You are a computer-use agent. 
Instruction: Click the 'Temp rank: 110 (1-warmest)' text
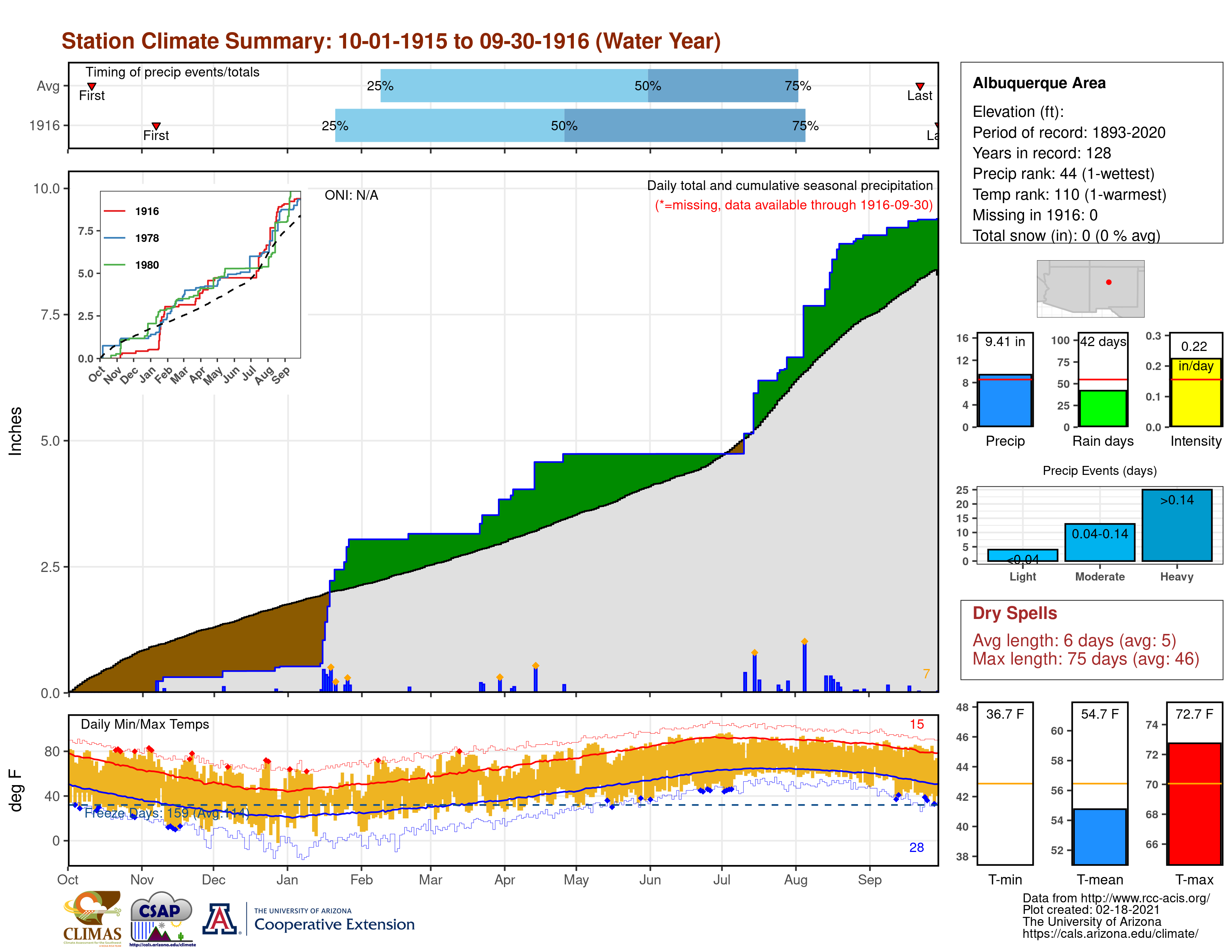(x=1070, y=195)
